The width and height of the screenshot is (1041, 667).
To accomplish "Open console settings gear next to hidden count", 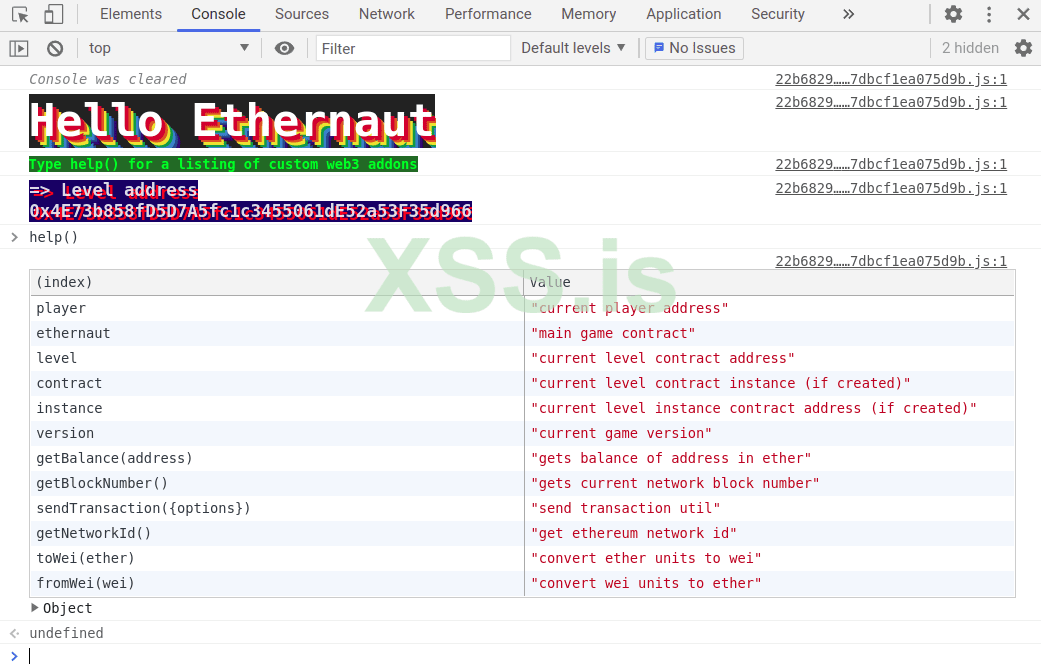I will (x=1023, y=48).
